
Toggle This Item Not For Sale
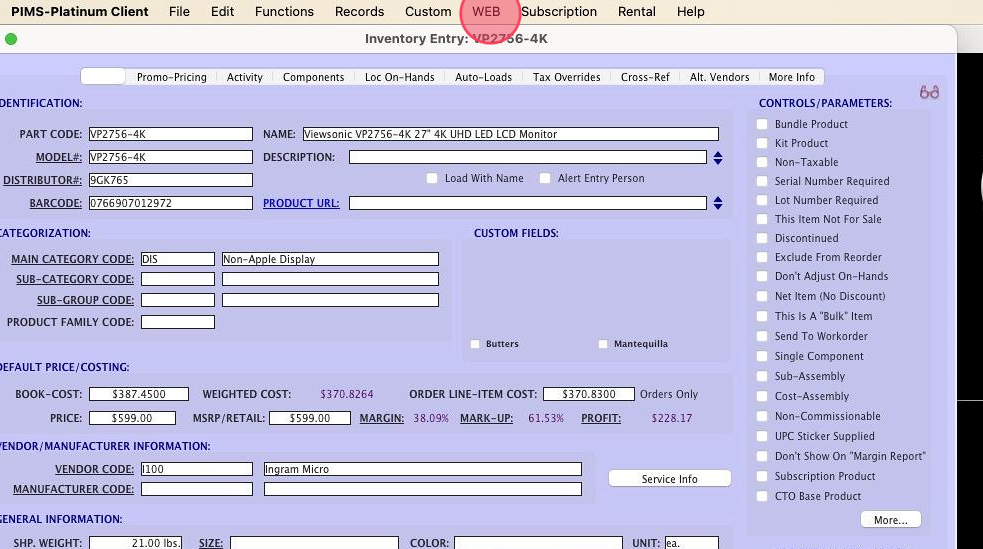pos(762,219)
